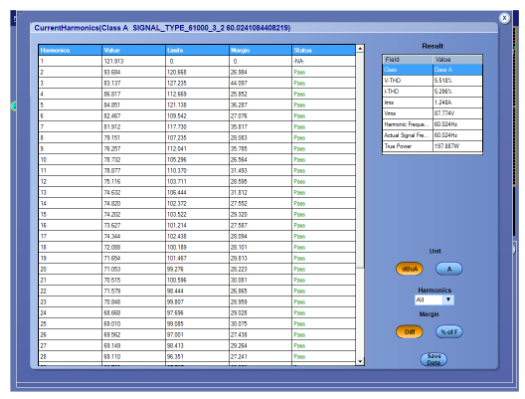Click the Field header in Result table
This screenshot has height=399, width=525.
(407, 60)
